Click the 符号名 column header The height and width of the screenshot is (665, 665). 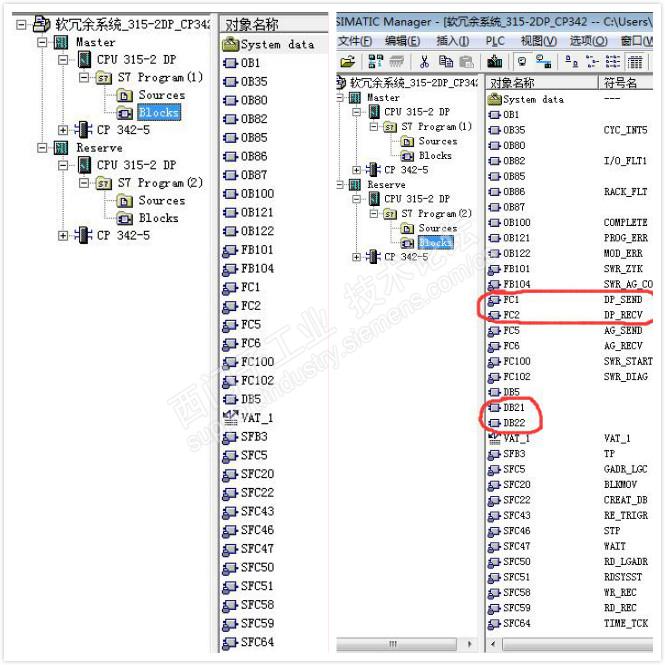[x=626, y=82]
